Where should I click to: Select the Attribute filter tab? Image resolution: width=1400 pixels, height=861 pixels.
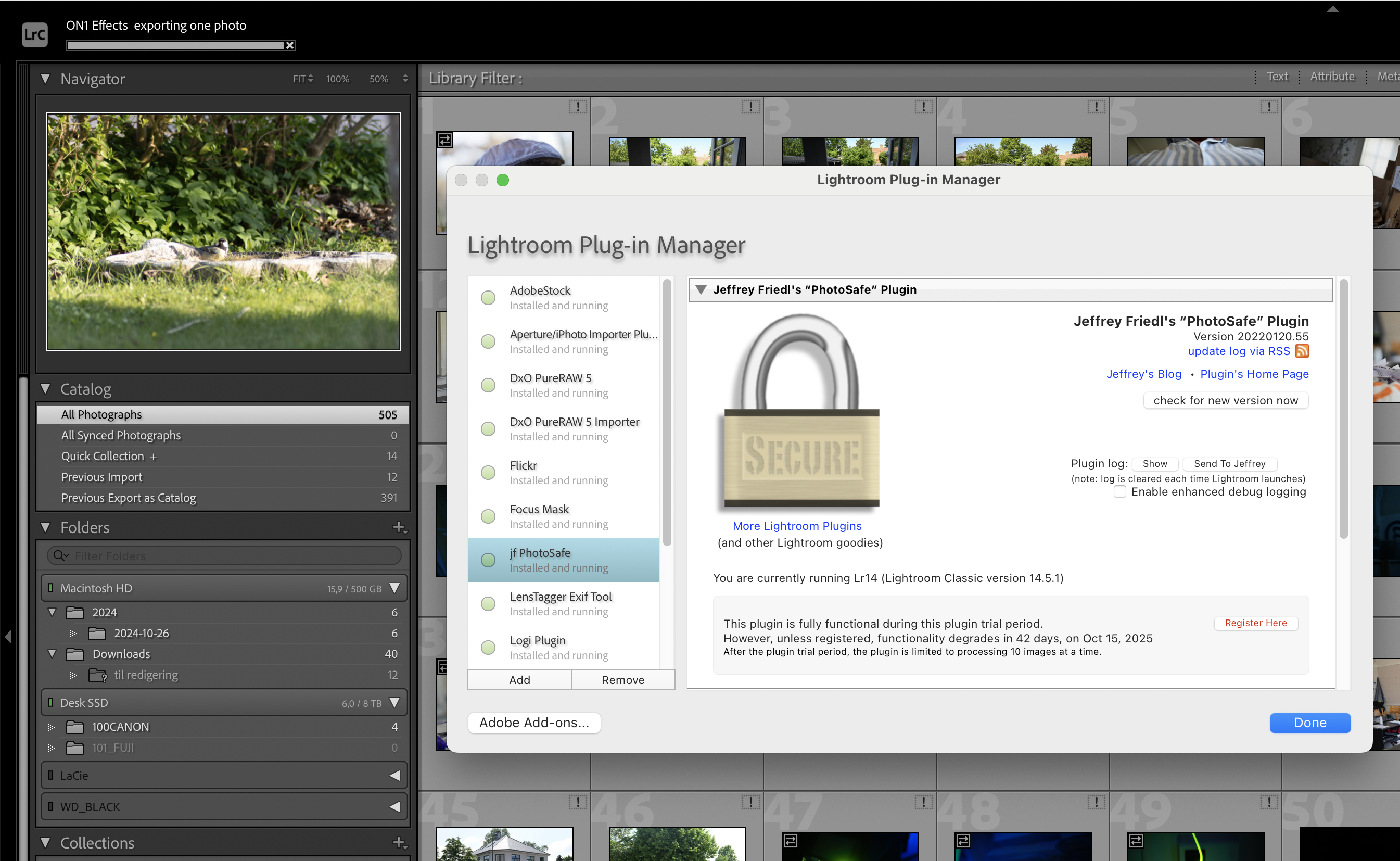coord(1332,77)
